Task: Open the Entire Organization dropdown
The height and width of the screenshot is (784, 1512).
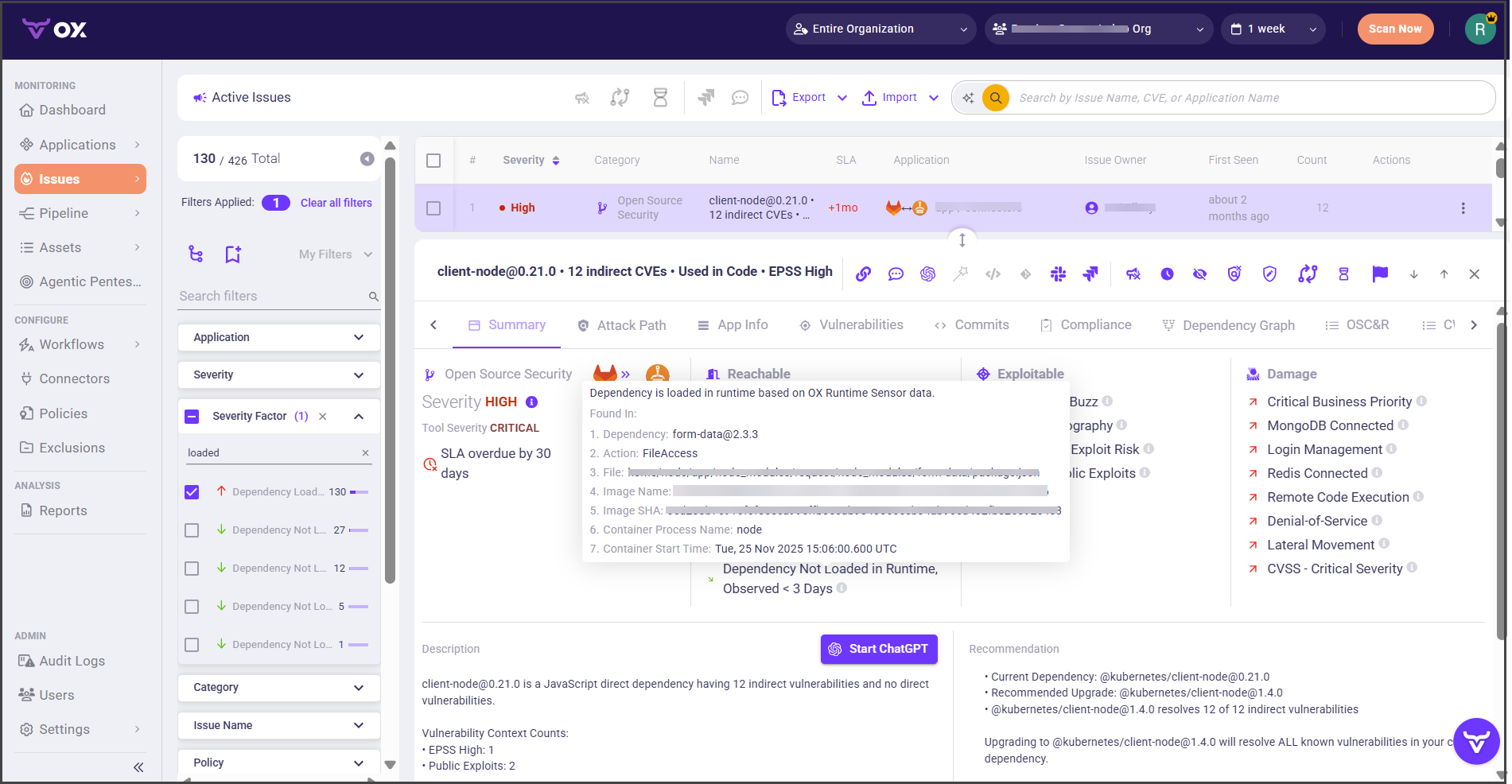Action: click(880, 29)
